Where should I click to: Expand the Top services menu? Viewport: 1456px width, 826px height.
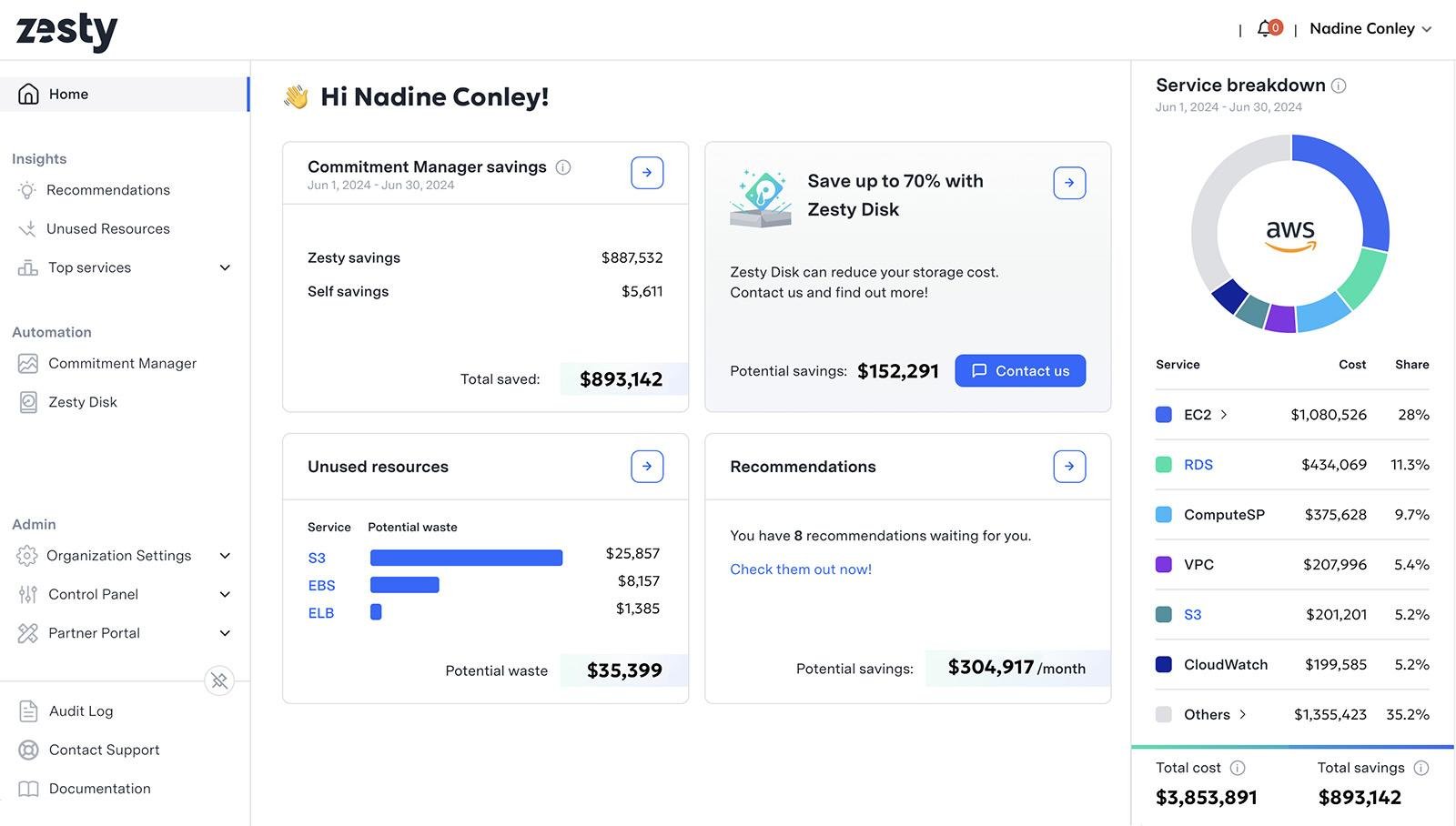(225, 267)
